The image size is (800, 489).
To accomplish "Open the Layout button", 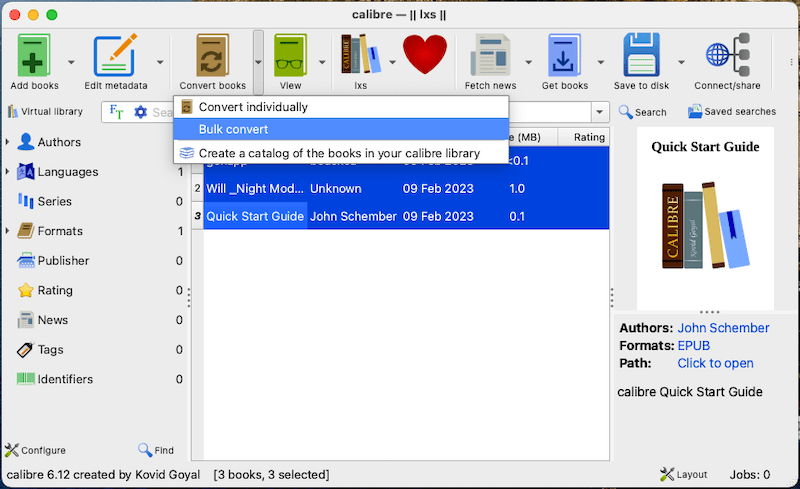I will coord(684,475).
